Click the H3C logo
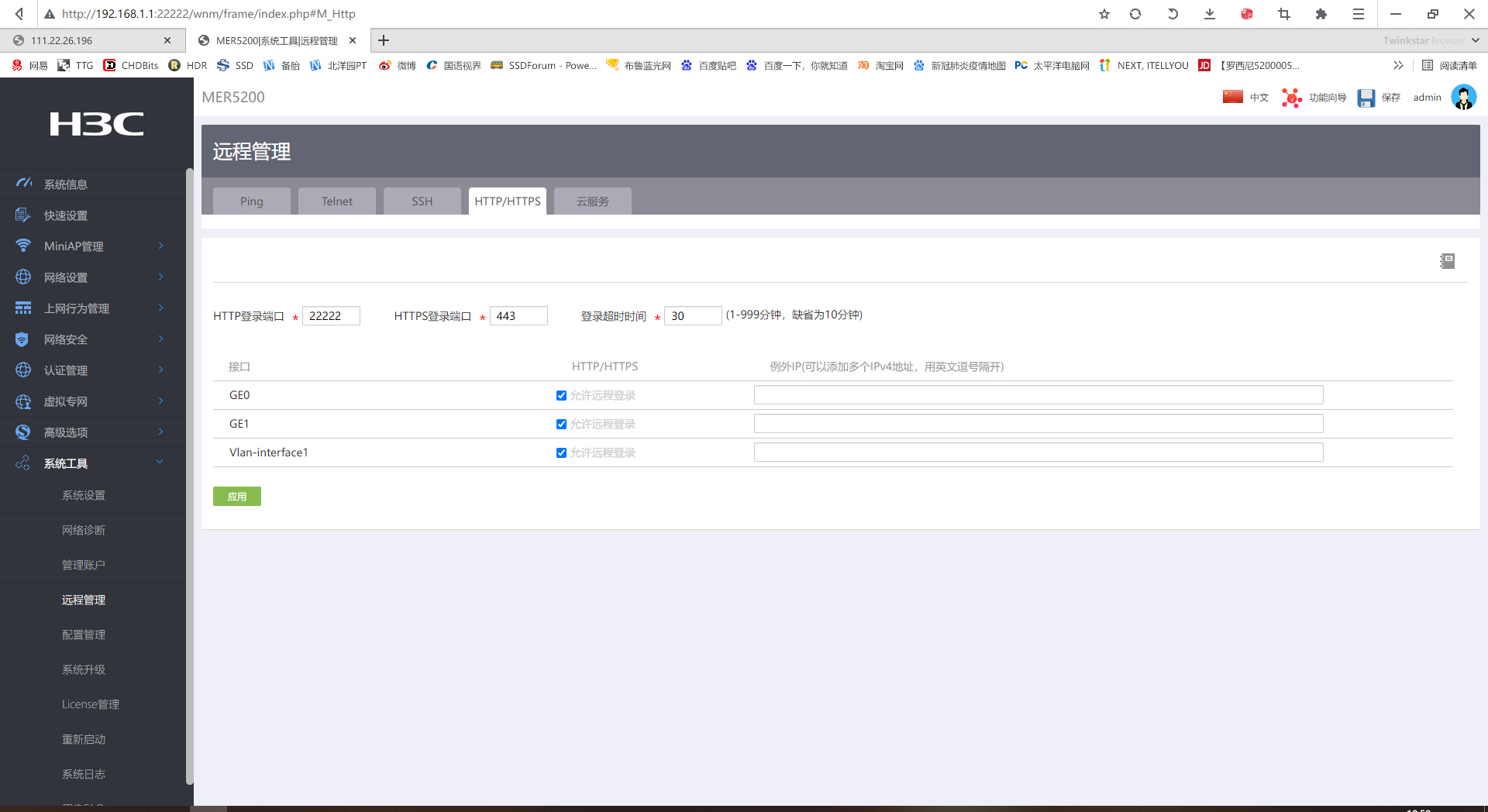The width and height of the screenshot is (1488, 812). click(97, 124)
